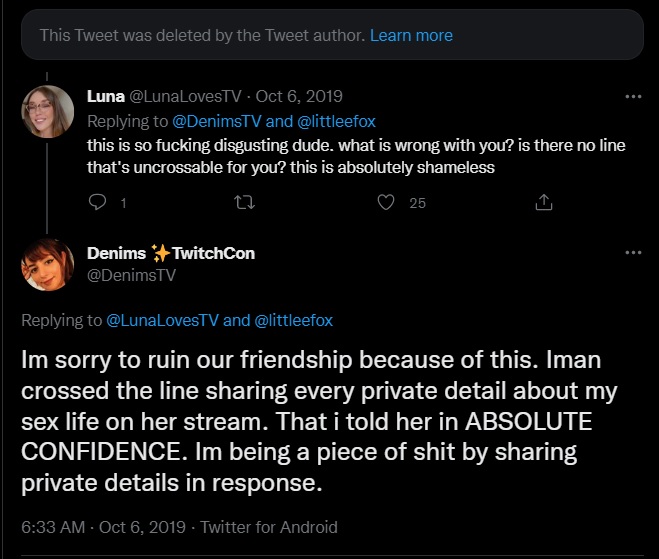Open the more options menu on Luna's tweet

pos(632,97)
